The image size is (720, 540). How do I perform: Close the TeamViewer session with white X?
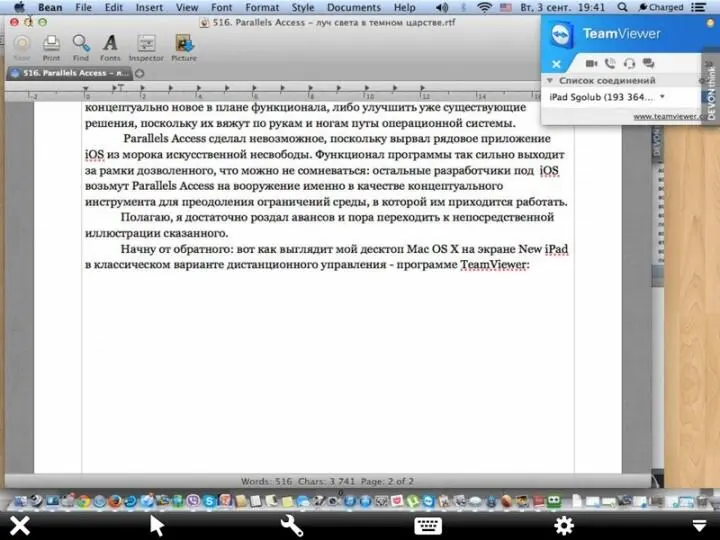tap(556, 64)
